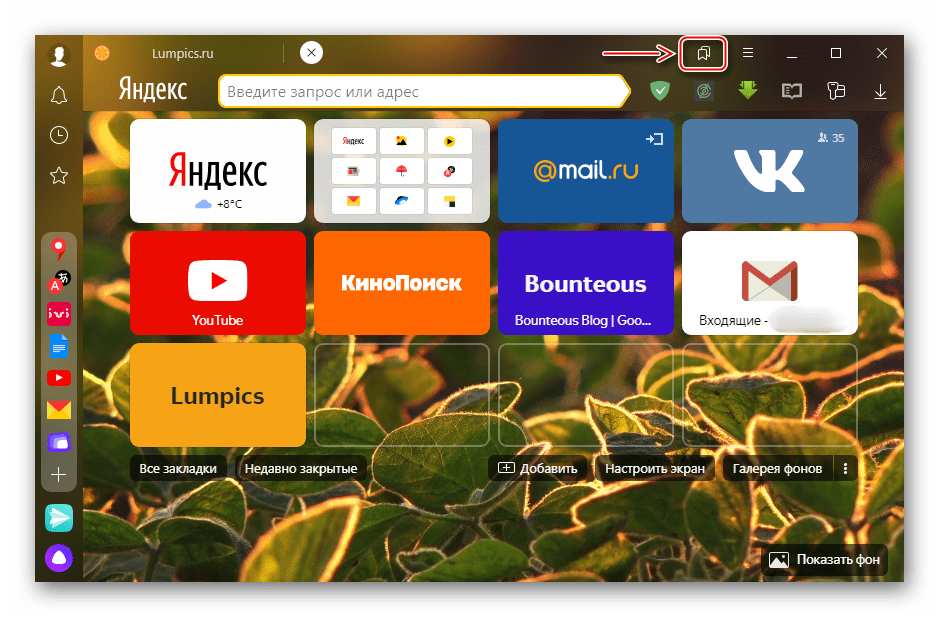Open the teal paper-plane messenger icon
The height and width of the screenshot is (617, 939).
click(x=59, y=518)
